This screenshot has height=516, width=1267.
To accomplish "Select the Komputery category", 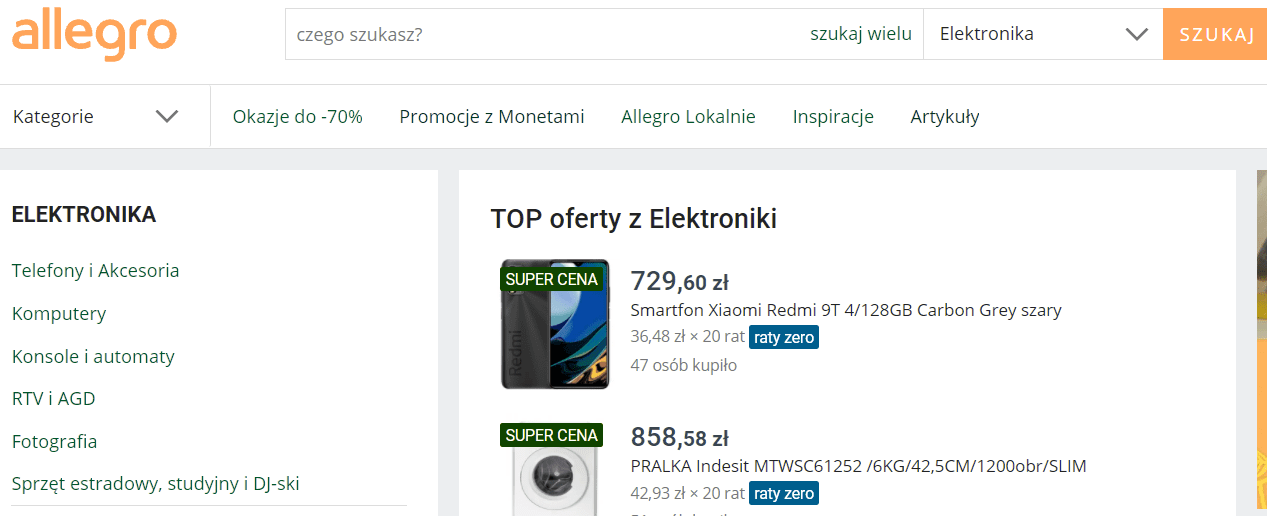I will click(x=59, y=313).
